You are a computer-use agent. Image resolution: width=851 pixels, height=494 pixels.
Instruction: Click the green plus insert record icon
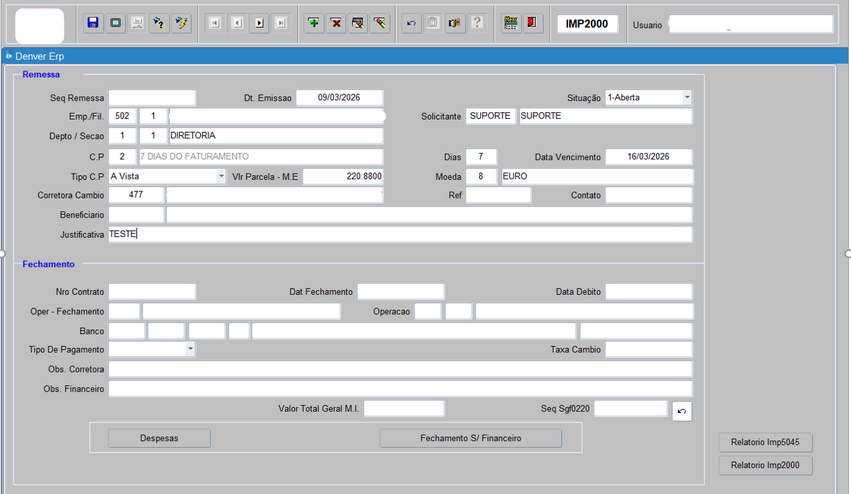click(x=314, y=23)
